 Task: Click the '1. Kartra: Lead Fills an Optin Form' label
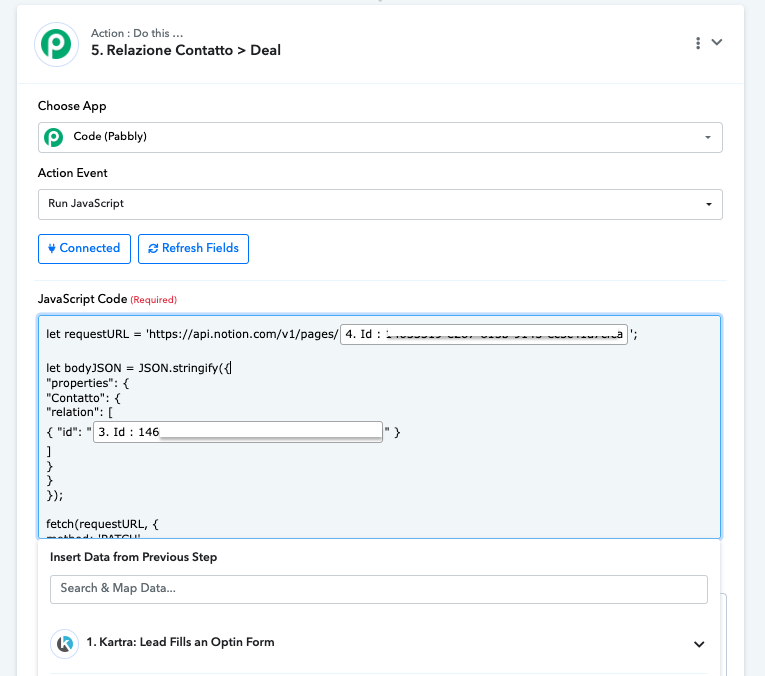pos(181,642)
